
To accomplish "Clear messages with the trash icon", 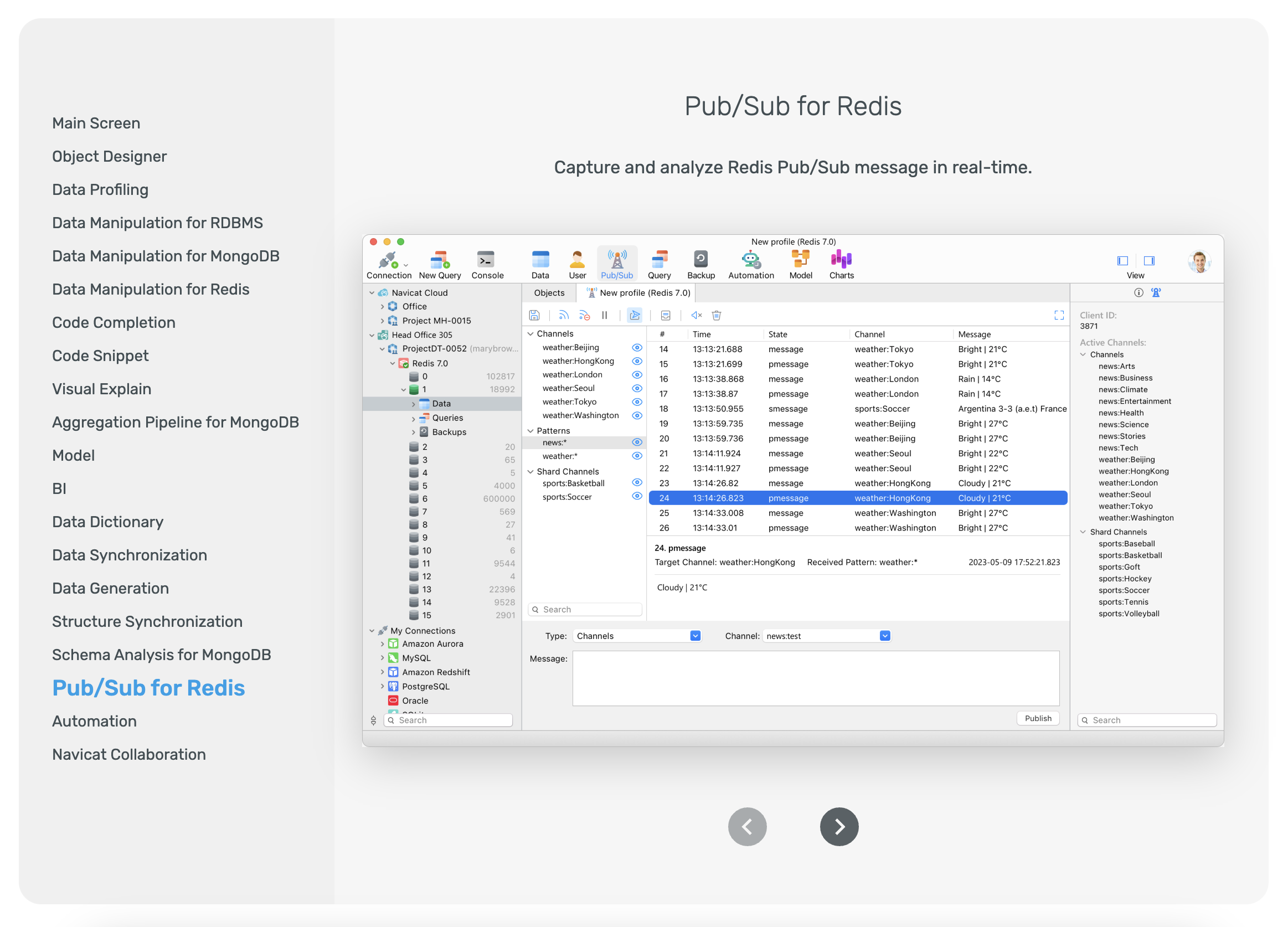I will 716,315.
